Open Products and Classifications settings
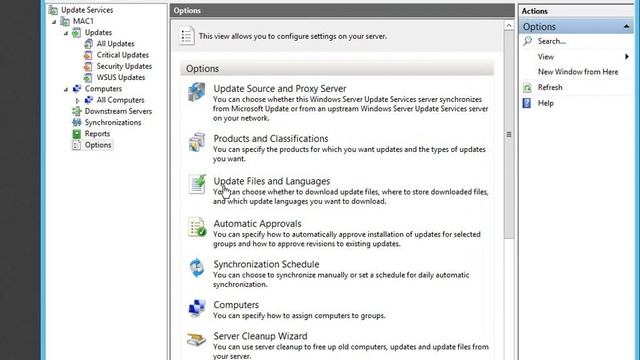This screenshot has height=360, width=640. 271,138
